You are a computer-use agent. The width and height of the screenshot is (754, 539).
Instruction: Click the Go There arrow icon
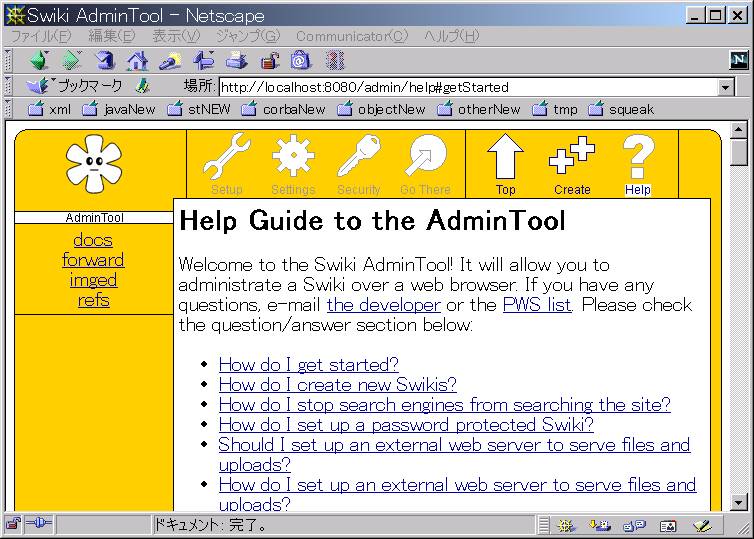[x=426, y=156]
